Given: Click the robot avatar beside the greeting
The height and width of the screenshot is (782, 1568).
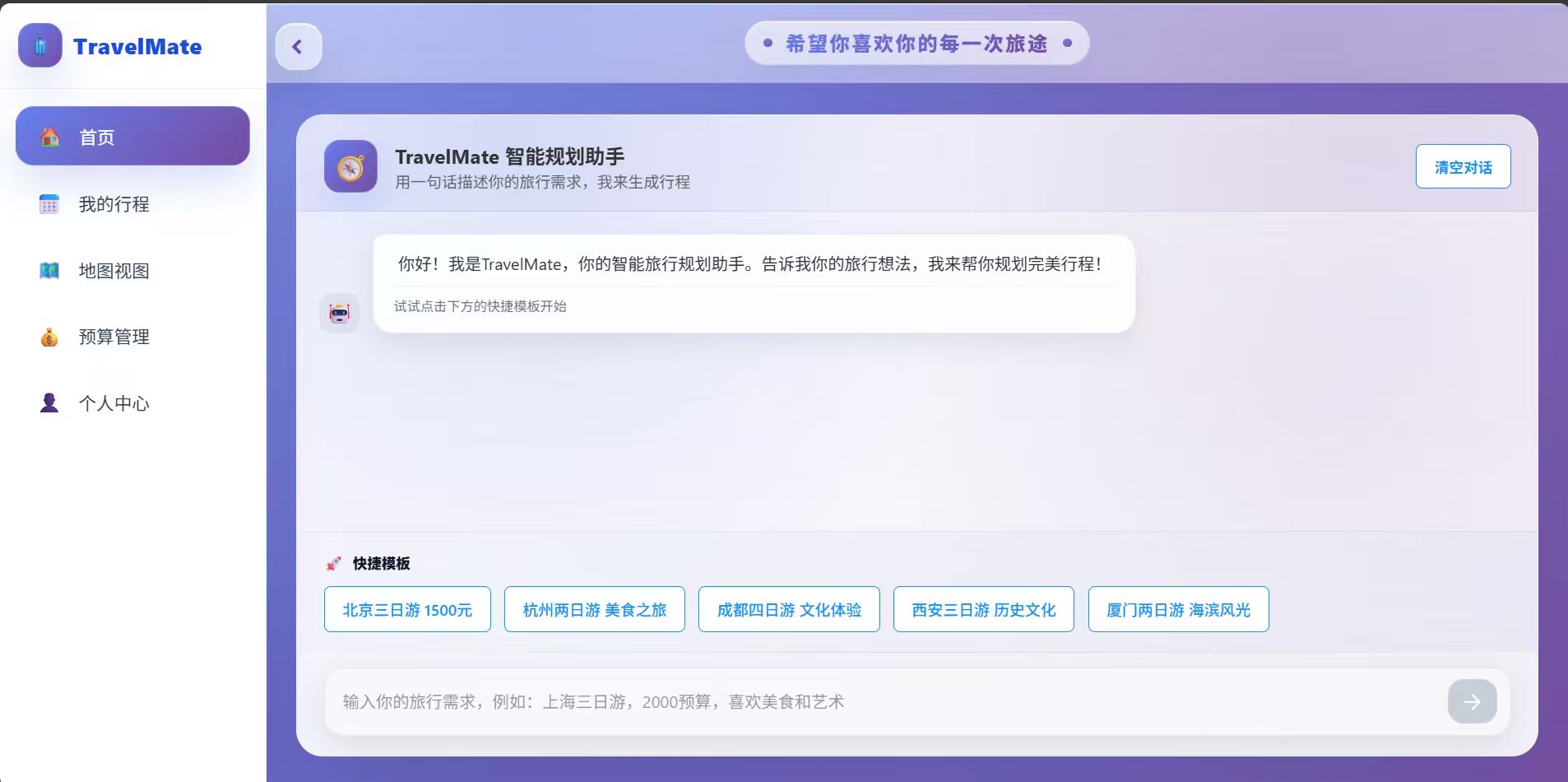Looking at the screenshot, I should coord(339,313).
